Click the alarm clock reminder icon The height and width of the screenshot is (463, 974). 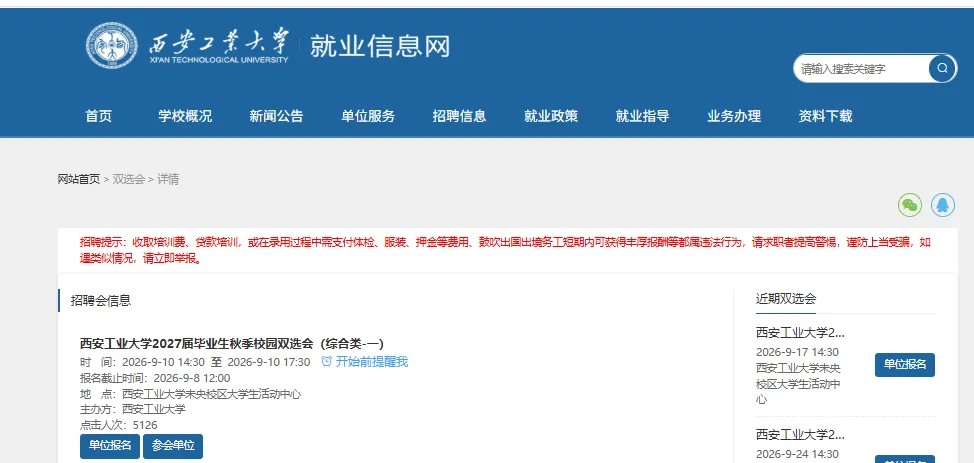[327, 362]
